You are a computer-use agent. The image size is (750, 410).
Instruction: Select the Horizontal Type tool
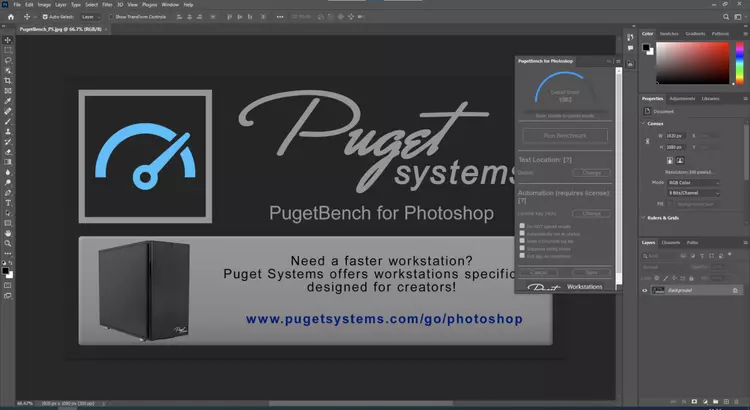tap(8, 203)
